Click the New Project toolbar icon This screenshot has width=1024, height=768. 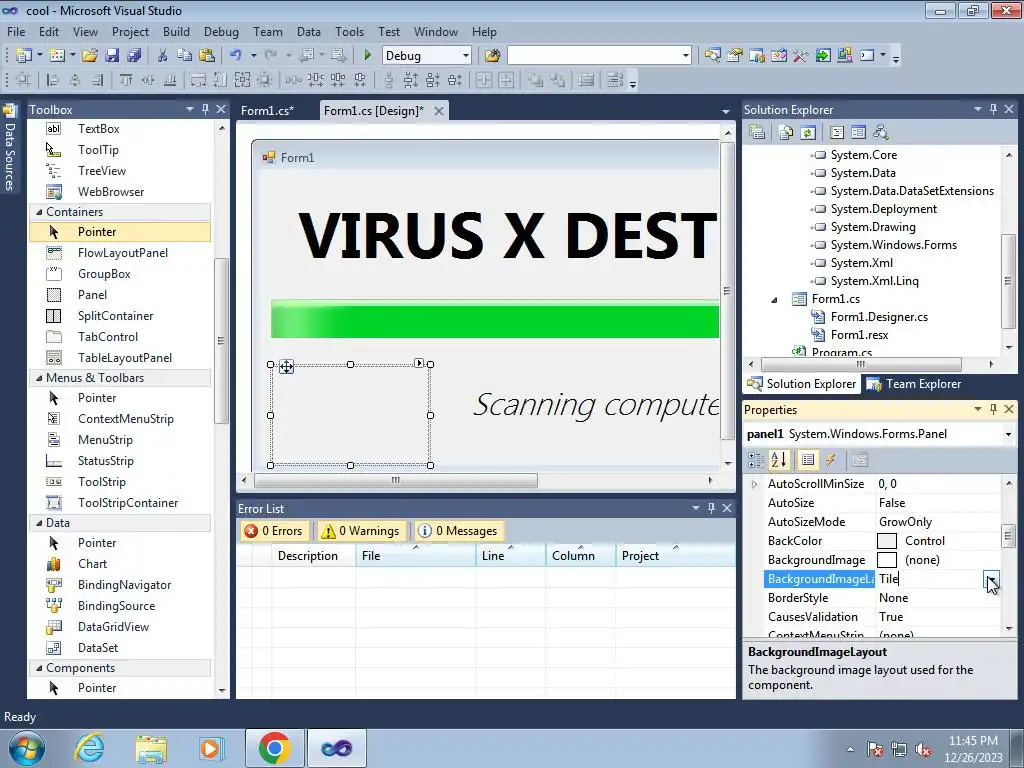click(24, 56)
